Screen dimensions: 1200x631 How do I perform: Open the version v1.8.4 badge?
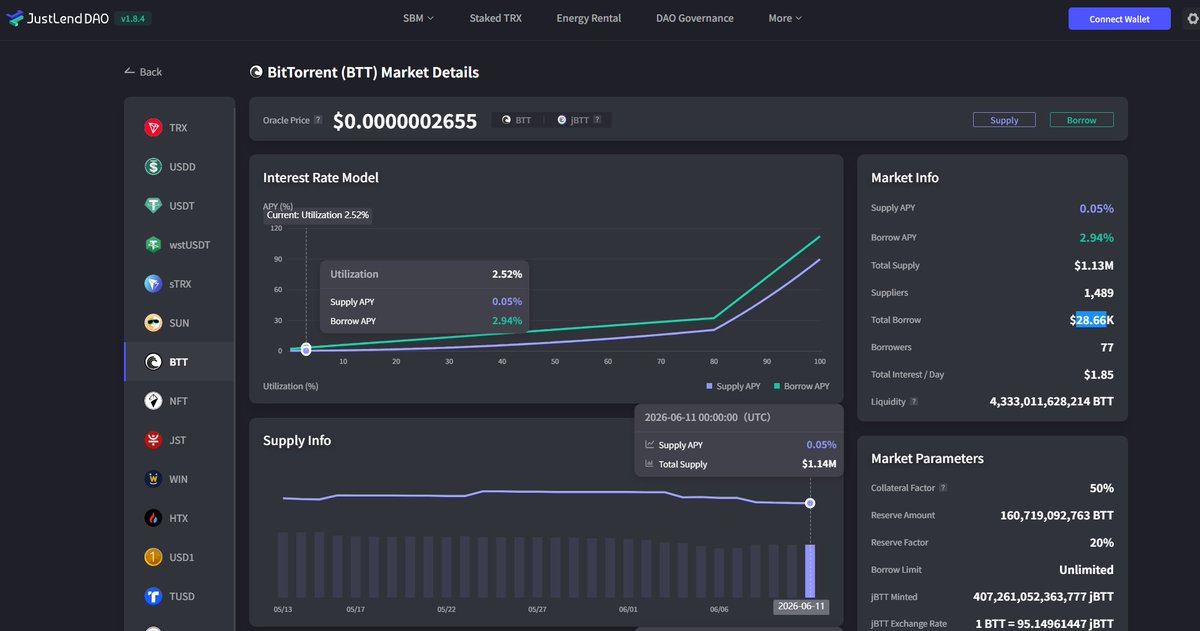click(x=133, y=19)
